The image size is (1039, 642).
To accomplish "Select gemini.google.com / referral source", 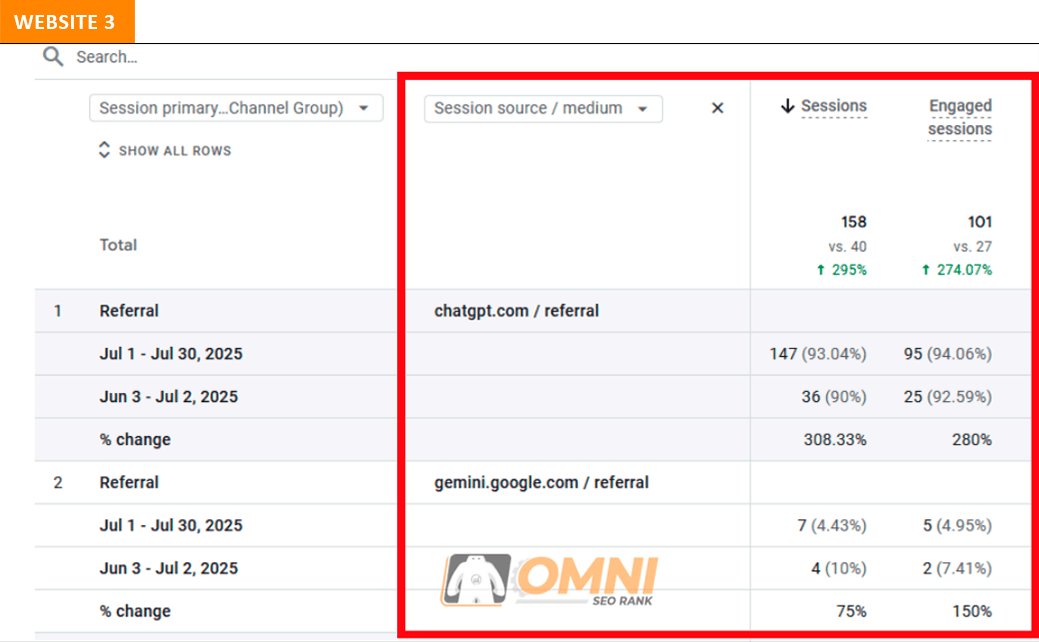I will click(x=541, y=482).
